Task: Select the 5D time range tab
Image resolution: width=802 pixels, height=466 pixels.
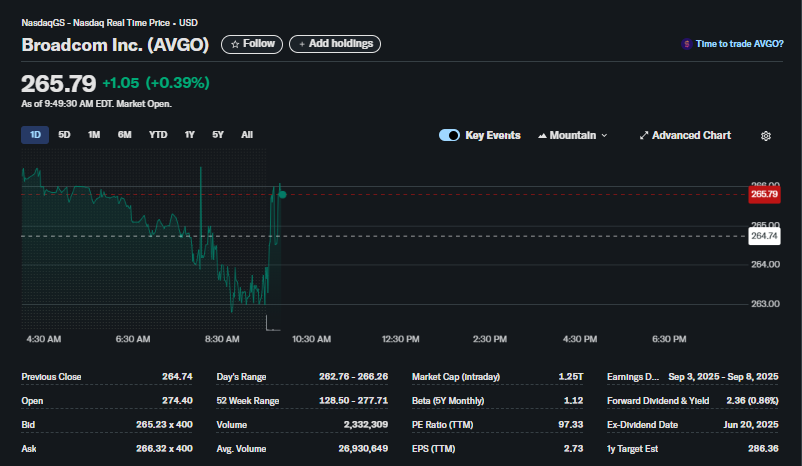Action: (x=64, y=135)
